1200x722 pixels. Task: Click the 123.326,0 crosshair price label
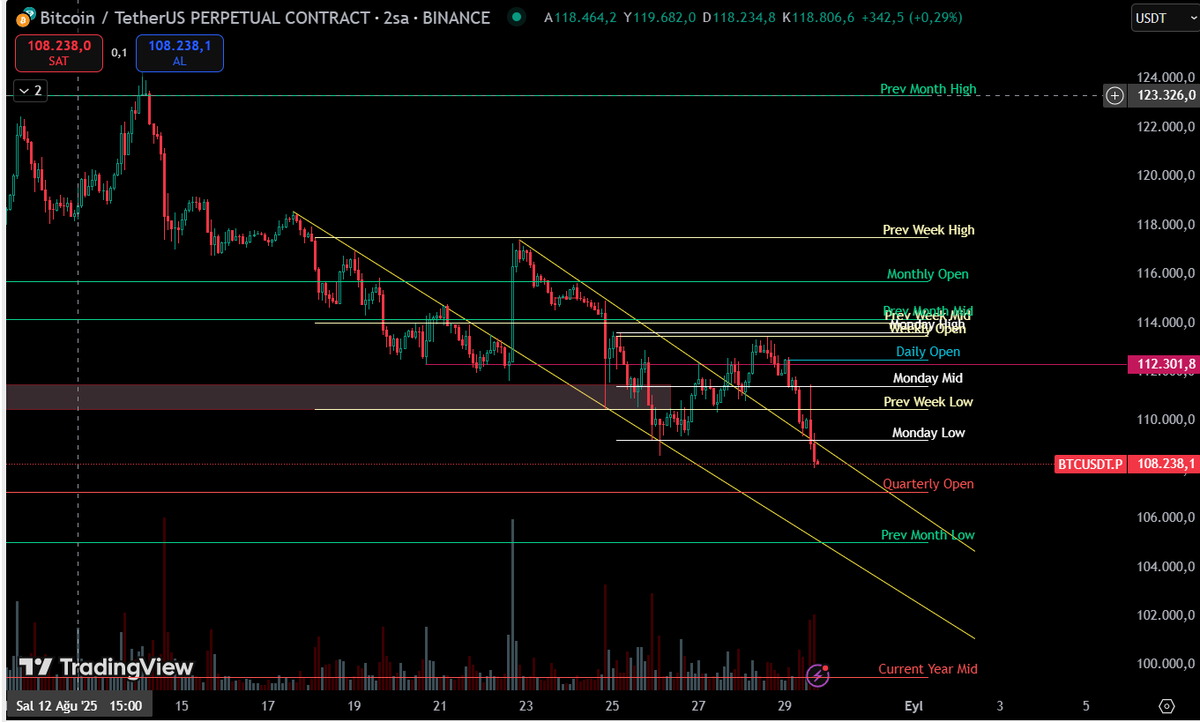(x=1162, y=96)
